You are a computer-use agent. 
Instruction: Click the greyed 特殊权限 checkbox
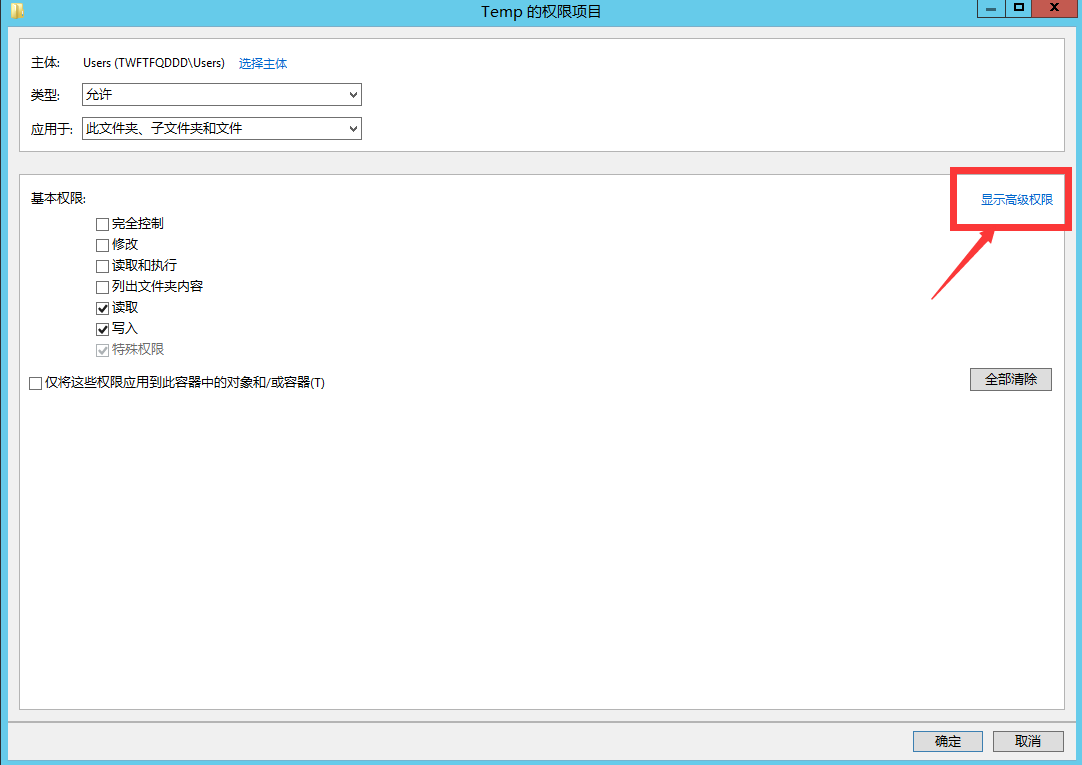[x=102, y=350]
